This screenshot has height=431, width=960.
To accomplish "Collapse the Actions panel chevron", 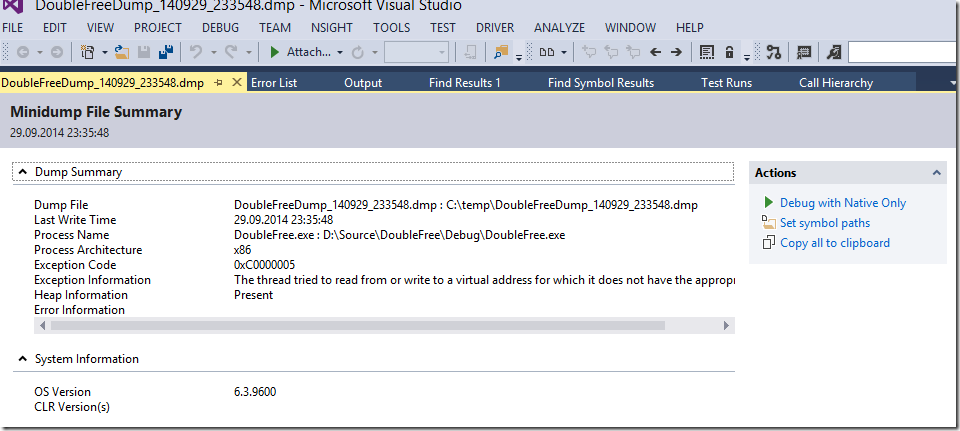I will coord(937,173).
